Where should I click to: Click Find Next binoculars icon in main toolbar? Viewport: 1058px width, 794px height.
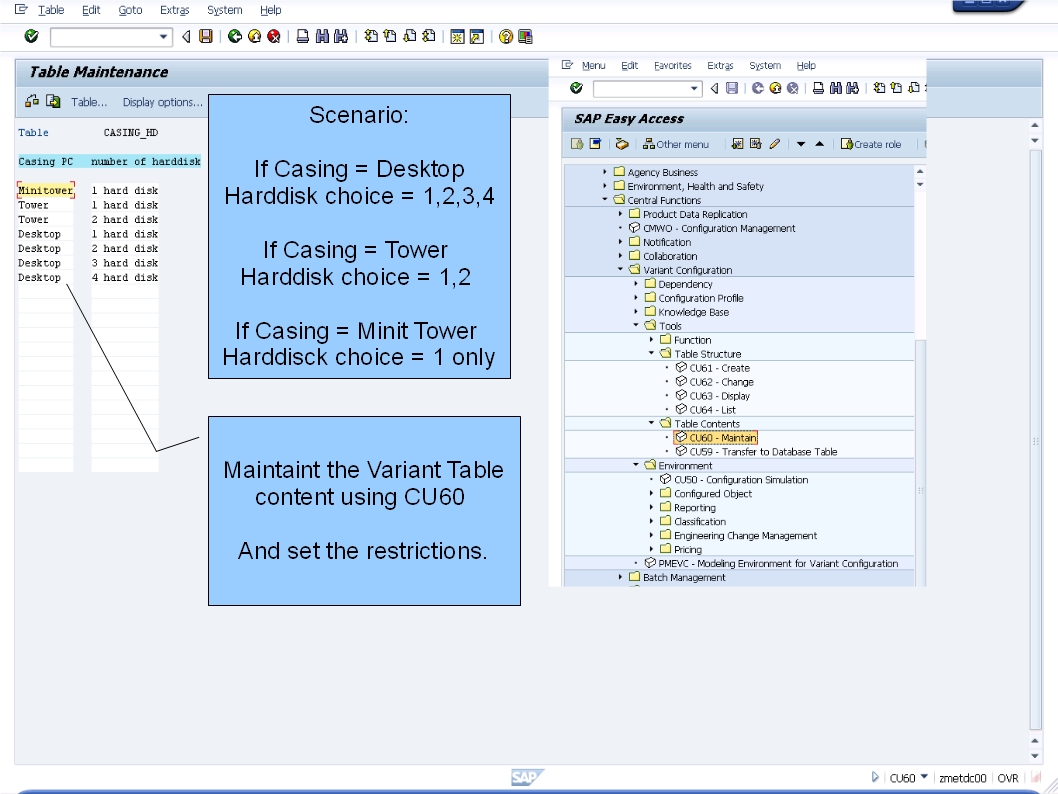coord(341,36)
